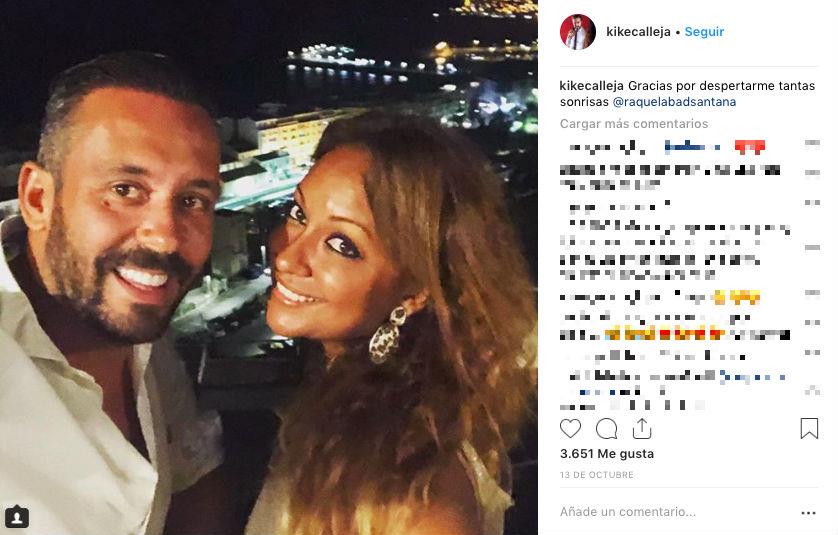Screen dimensions: 838x535
Task: Open the kikecalleja username in the header
Action: 638,32
